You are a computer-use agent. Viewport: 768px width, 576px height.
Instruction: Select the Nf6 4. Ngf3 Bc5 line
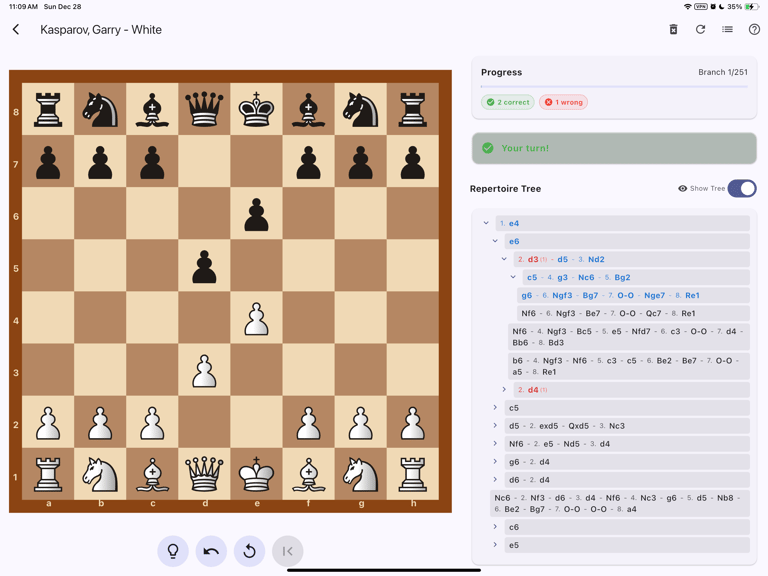pyautogui.click(x=629, y=337)
